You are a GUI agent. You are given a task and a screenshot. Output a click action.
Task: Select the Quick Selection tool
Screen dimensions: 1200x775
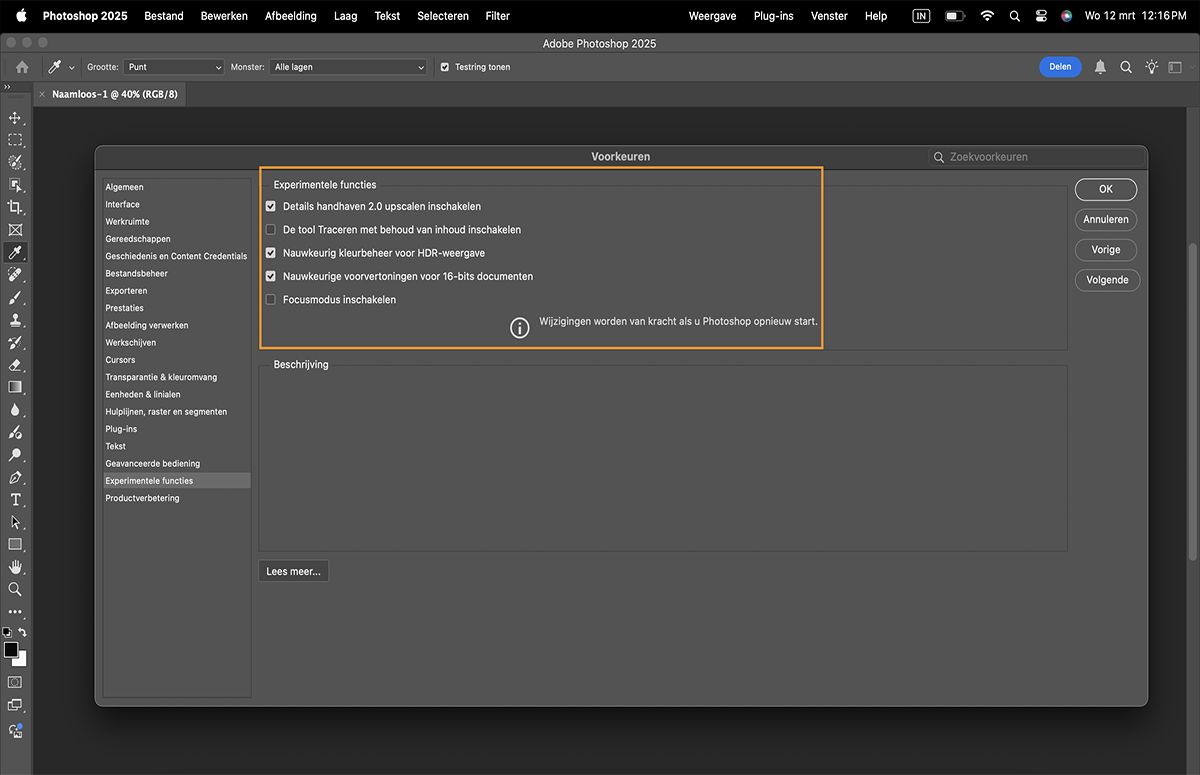pos(15,162)
